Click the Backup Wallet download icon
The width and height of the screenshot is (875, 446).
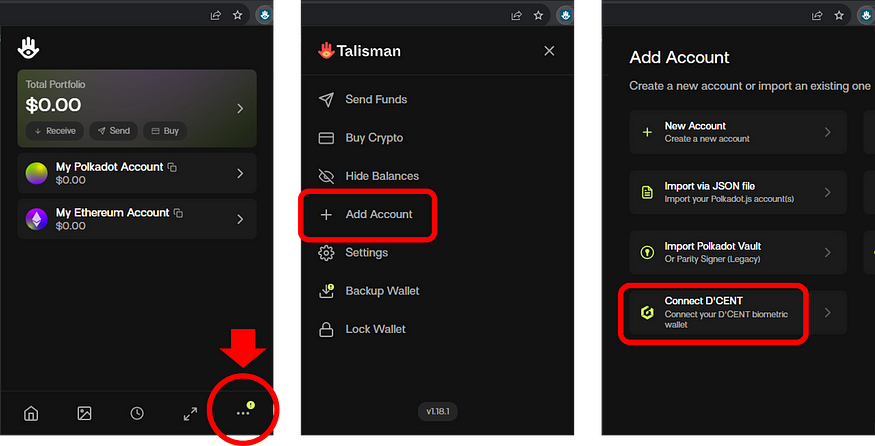click(x=326, y=291)
